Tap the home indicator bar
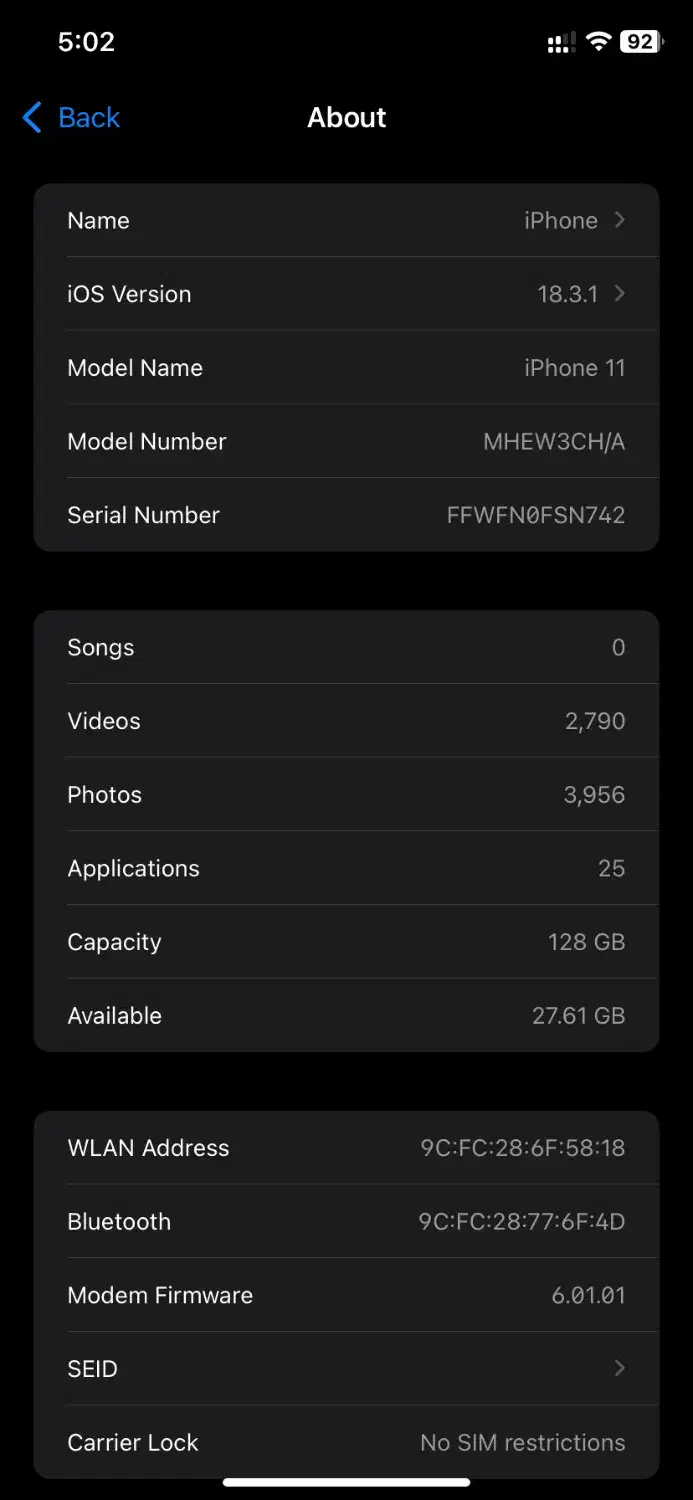 tap(346, 1482)
